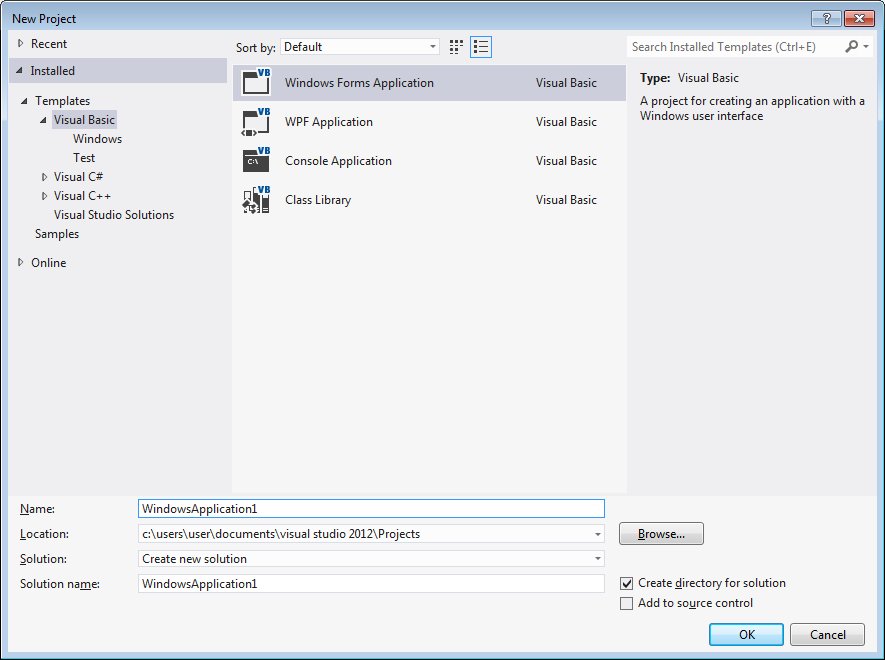Switch to small icons view
The height and width of the screenshot is (660, 885).
pyautogui.click(x=455, y=46)
